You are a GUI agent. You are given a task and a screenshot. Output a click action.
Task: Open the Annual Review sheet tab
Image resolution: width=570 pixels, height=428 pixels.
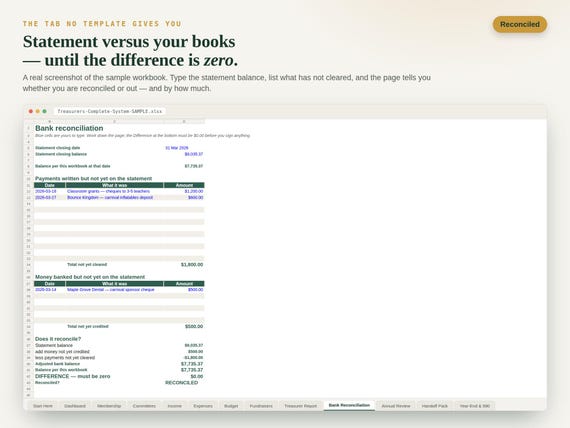point(396,406)
